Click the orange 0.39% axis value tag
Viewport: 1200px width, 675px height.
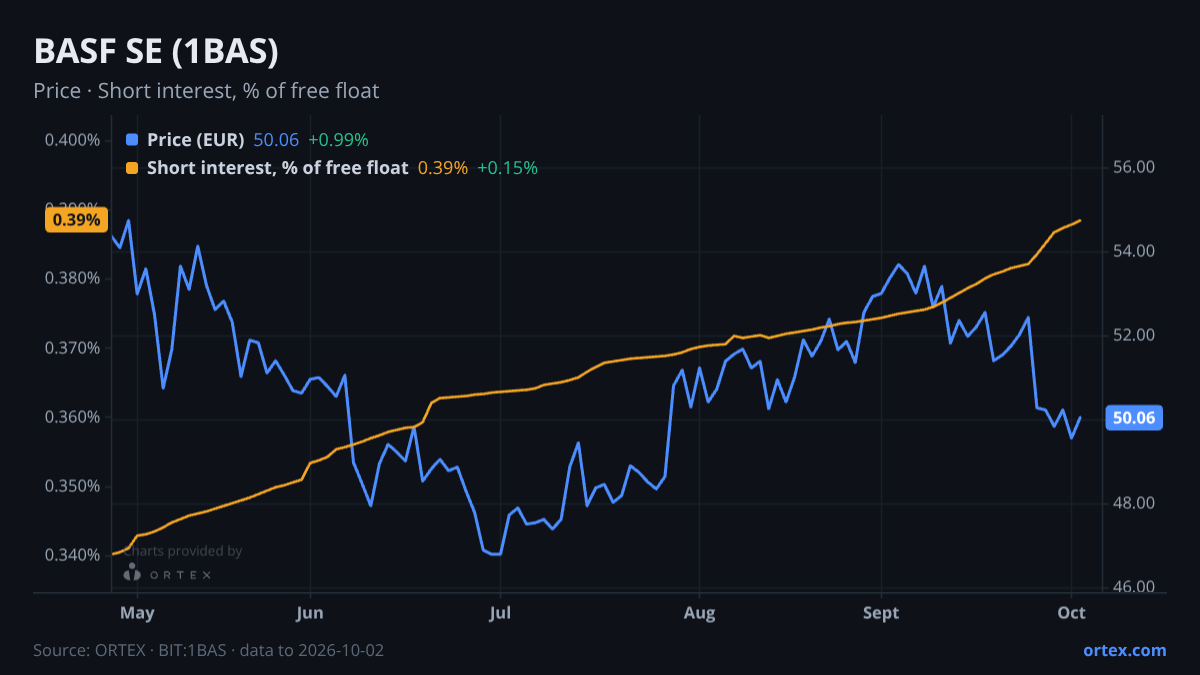pyautogui.click(x=75, y=220)
